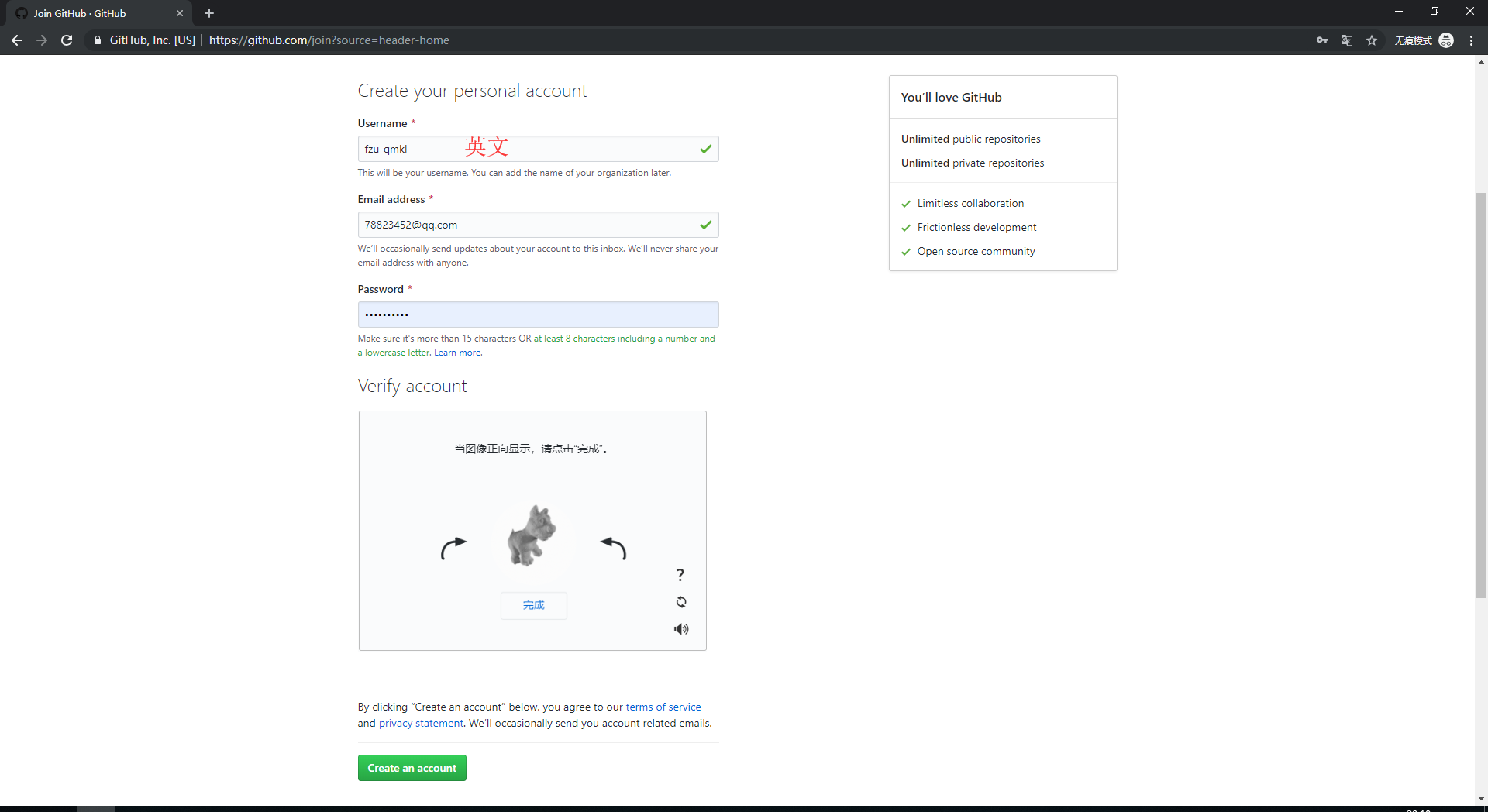
Task: Go forward in browser history
Action: [42, 40]
